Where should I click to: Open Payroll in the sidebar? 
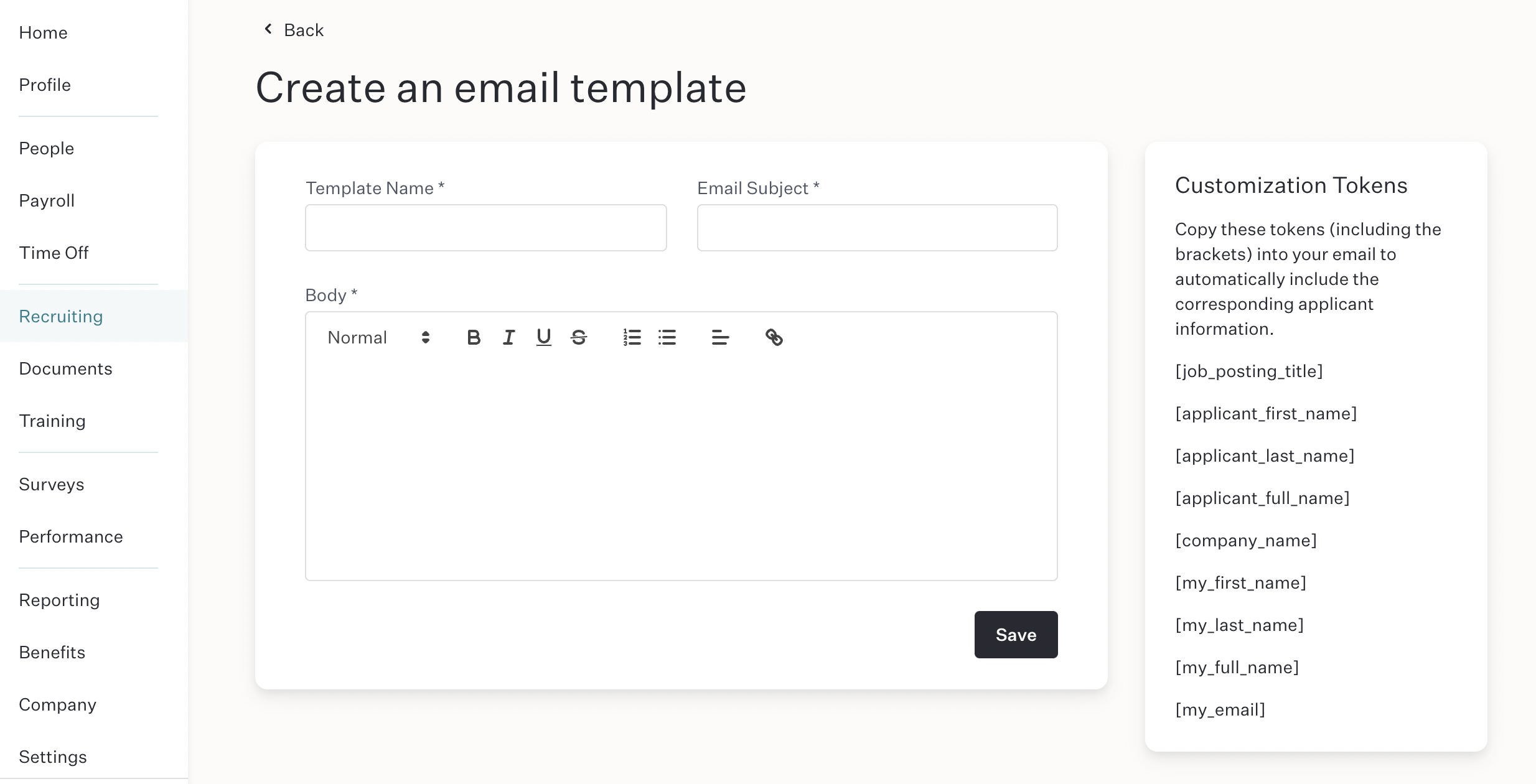point(47,200)
